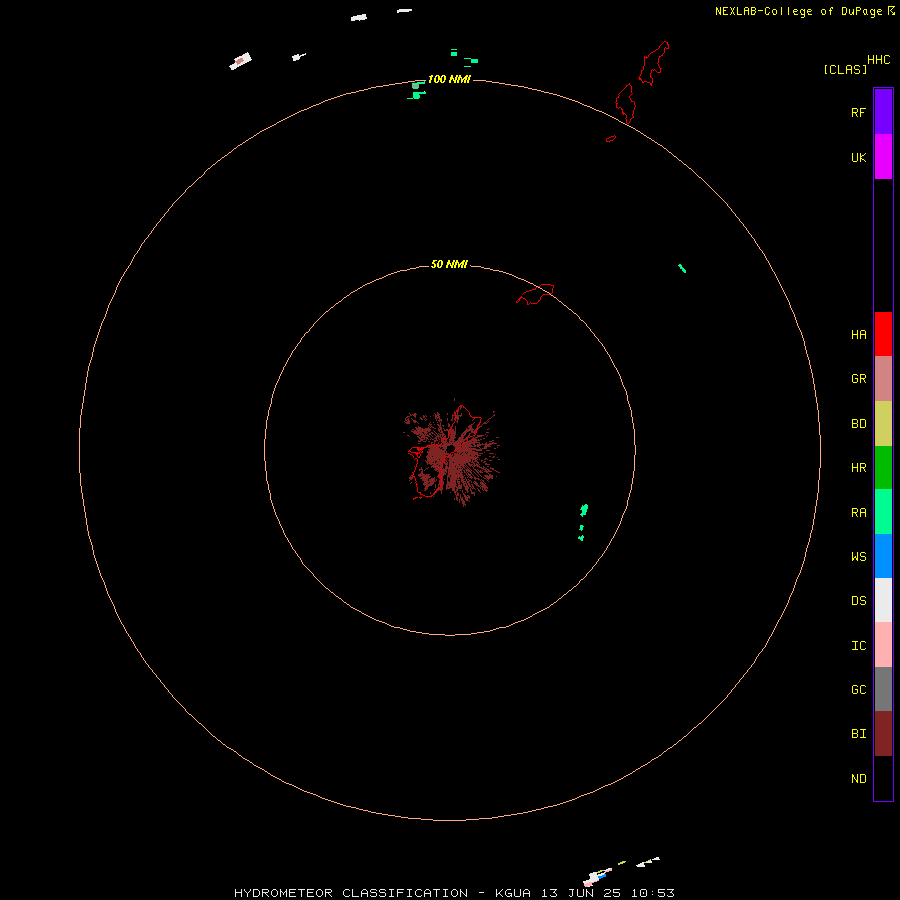Screen dimensions: 900x900
Task: Click the 50 NMI range ring label
Action: click(449, 264)
